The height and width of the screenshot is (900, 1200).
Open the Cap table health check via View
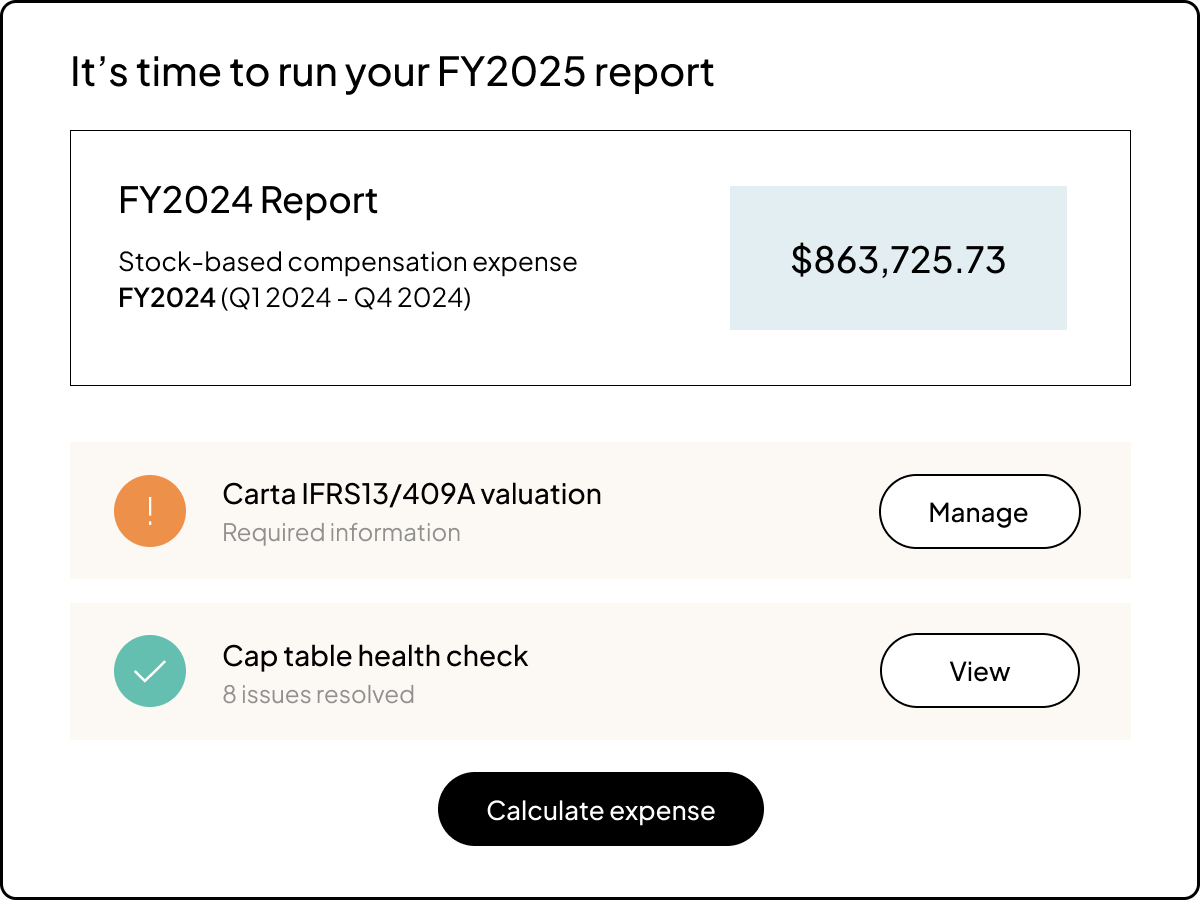click(x=978, y=671)
